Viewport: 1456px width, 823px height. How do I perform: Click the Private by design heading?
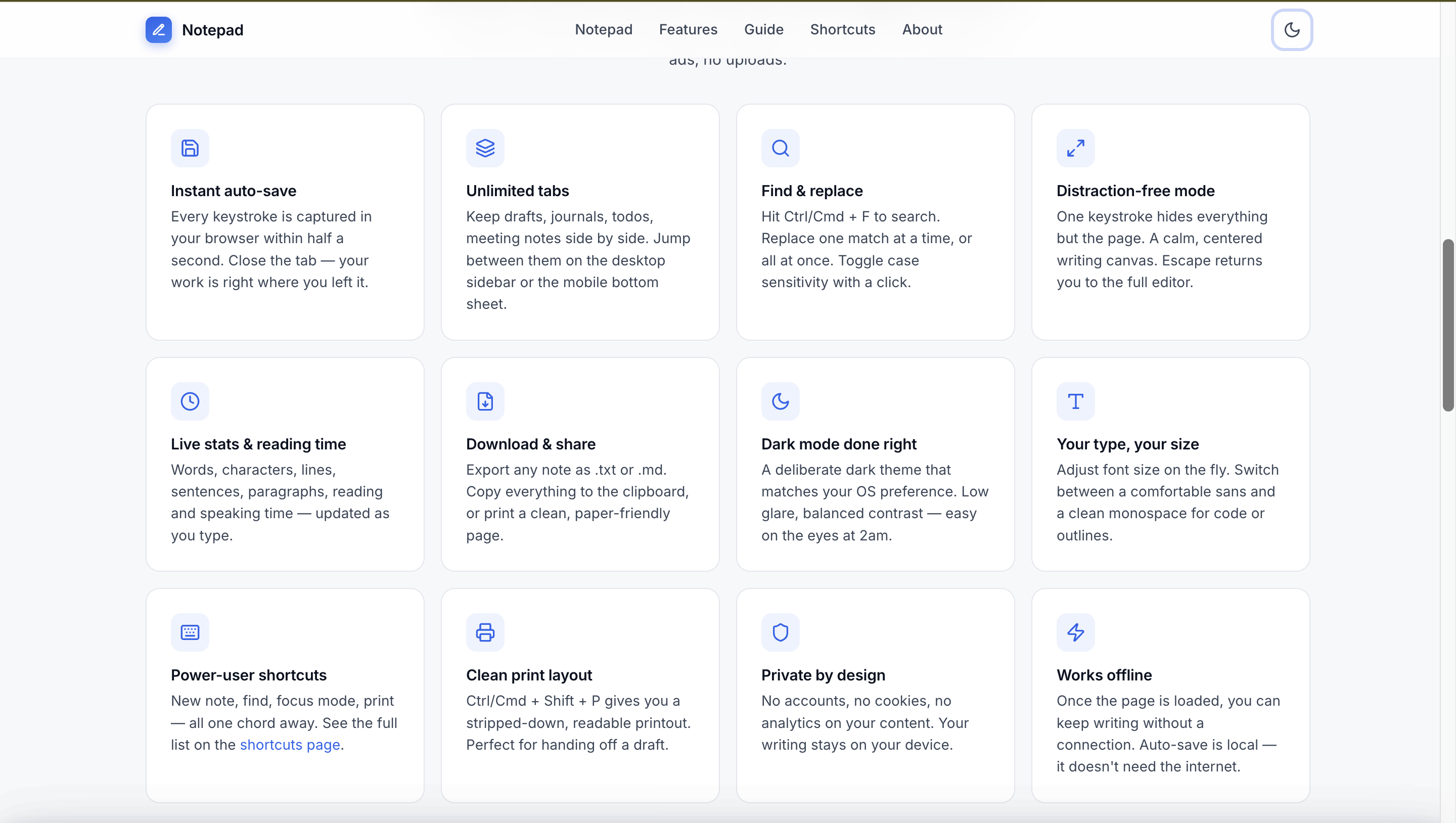click(x=823, y=675)
